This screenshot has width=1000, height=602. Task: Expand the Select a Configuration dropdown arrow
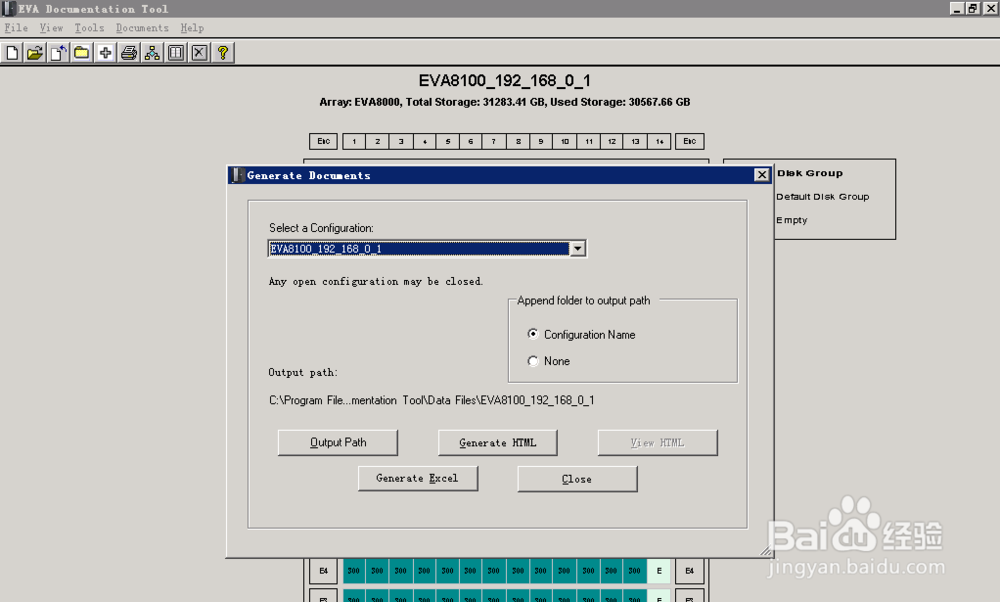[x=578, y=249]
